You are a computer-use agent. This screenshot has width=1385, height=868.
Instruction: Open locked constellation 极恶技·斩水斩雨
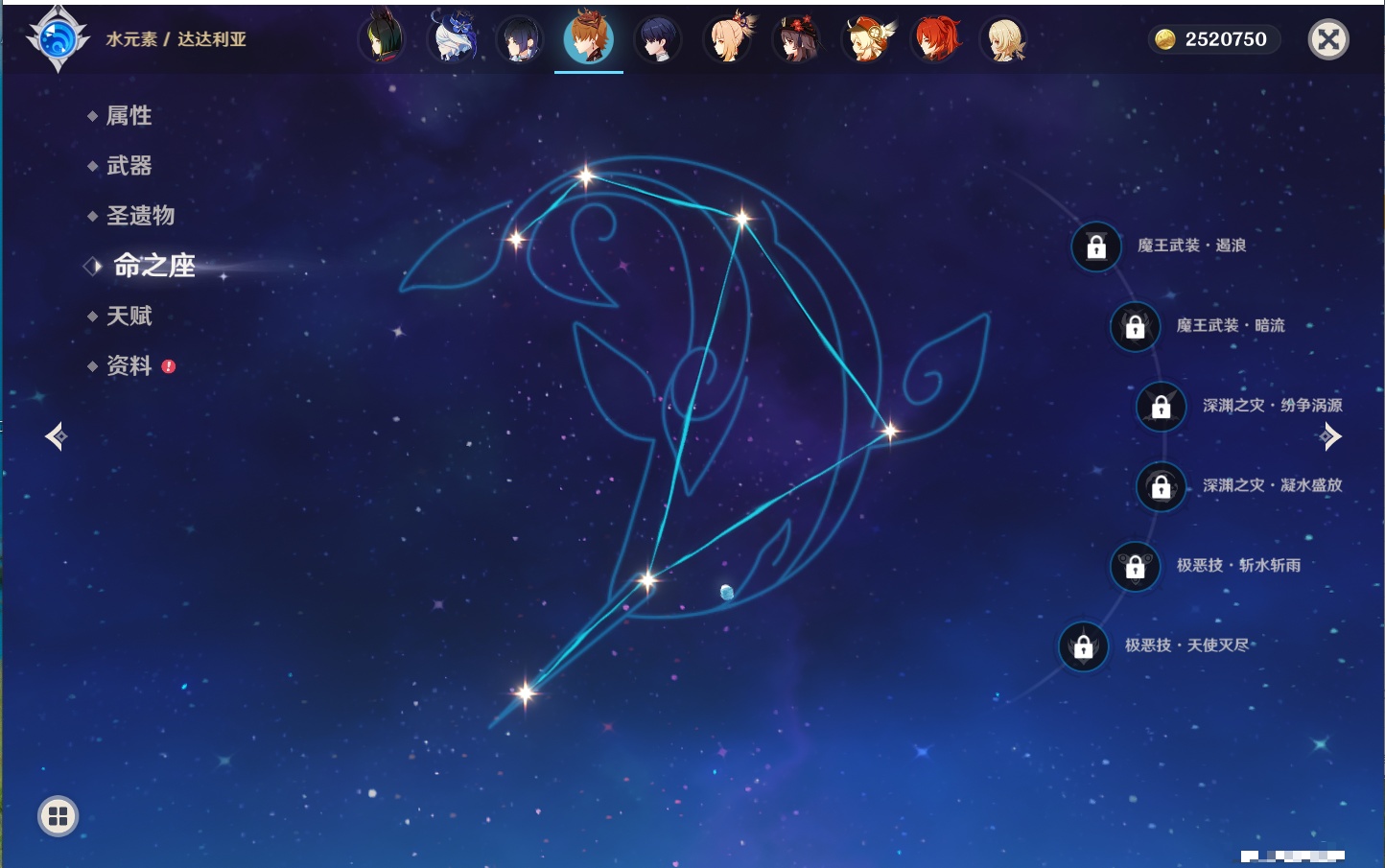coord(1135,566)
